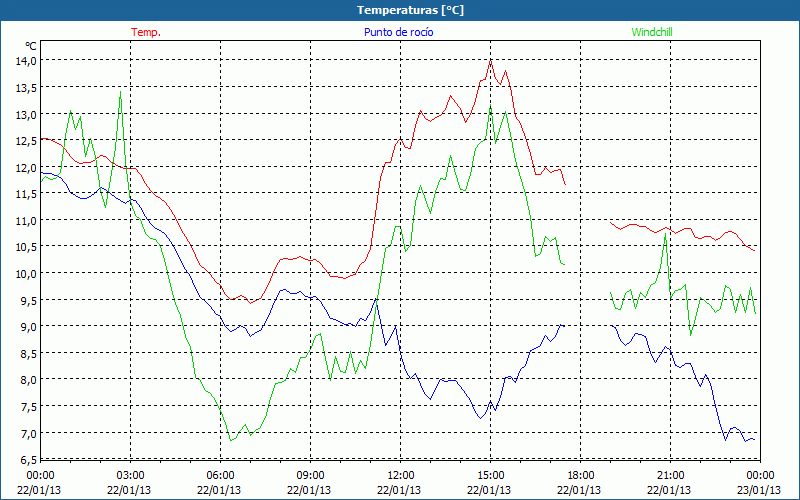The width and height of the screenshot is (800, 500).
Task: Click the 12,5 value on the temperature axis
Action: pyautogui.click(x=27, y=141)
